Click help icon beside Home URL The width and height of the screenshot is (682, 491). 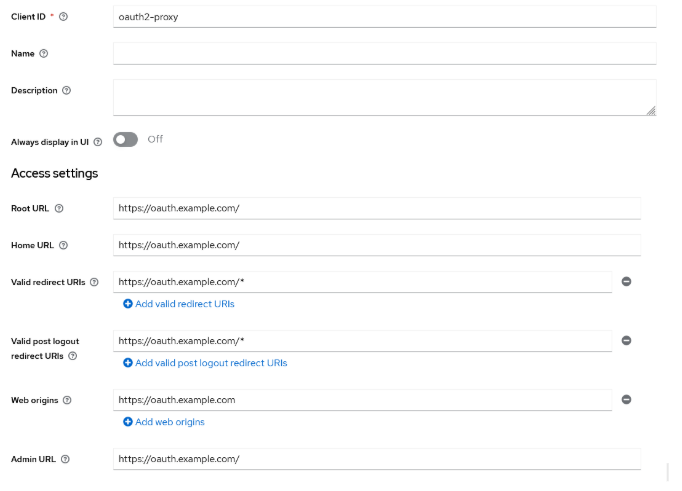point(63,245)
